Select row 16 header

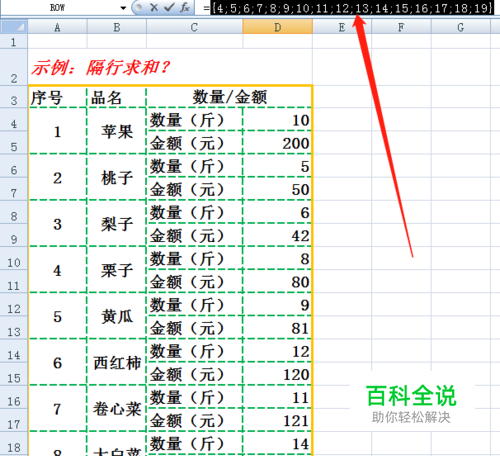14,397
